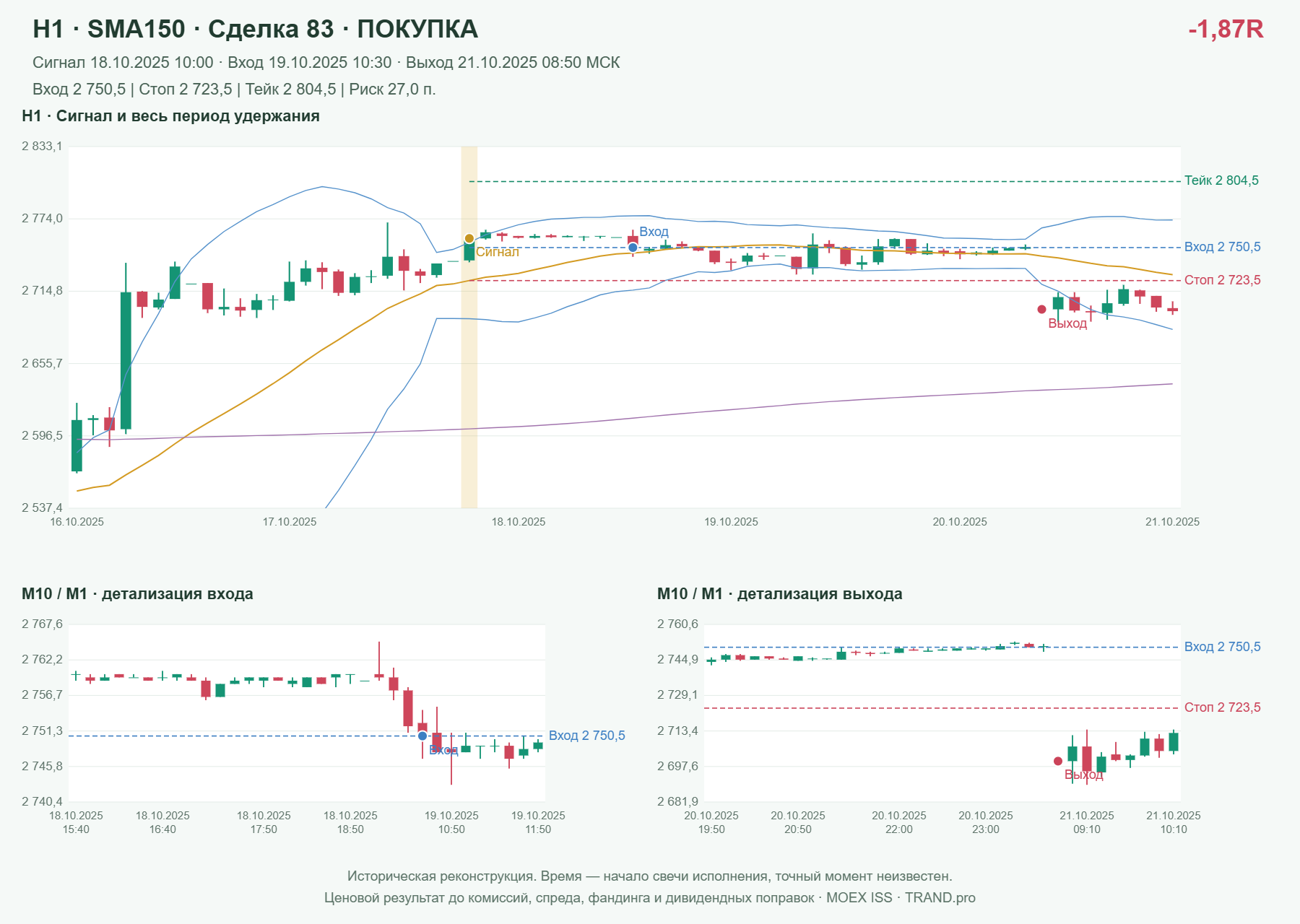Click the 18.10.2025 date label on H1 axis

[x=519, y=522]
